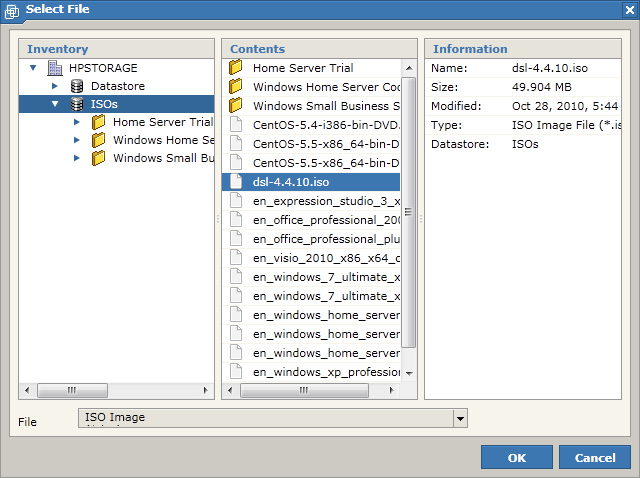Click the Contents panel header
The height and width of the screenshot is (478, 640).
pos(319,49)
